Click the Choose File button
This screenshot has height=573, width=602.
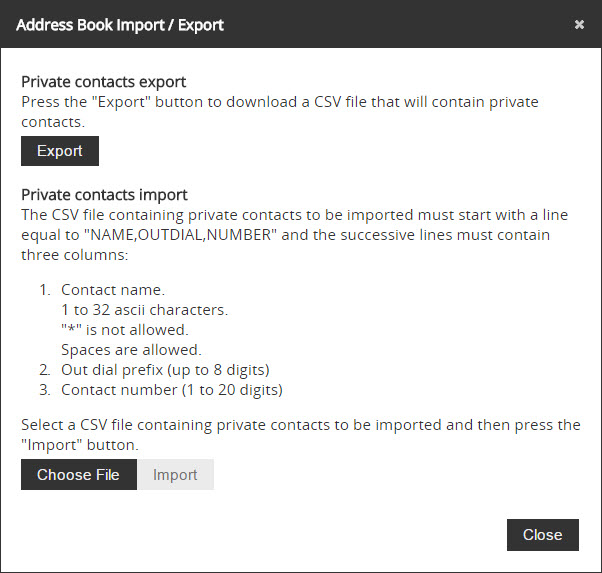point(78,475)
